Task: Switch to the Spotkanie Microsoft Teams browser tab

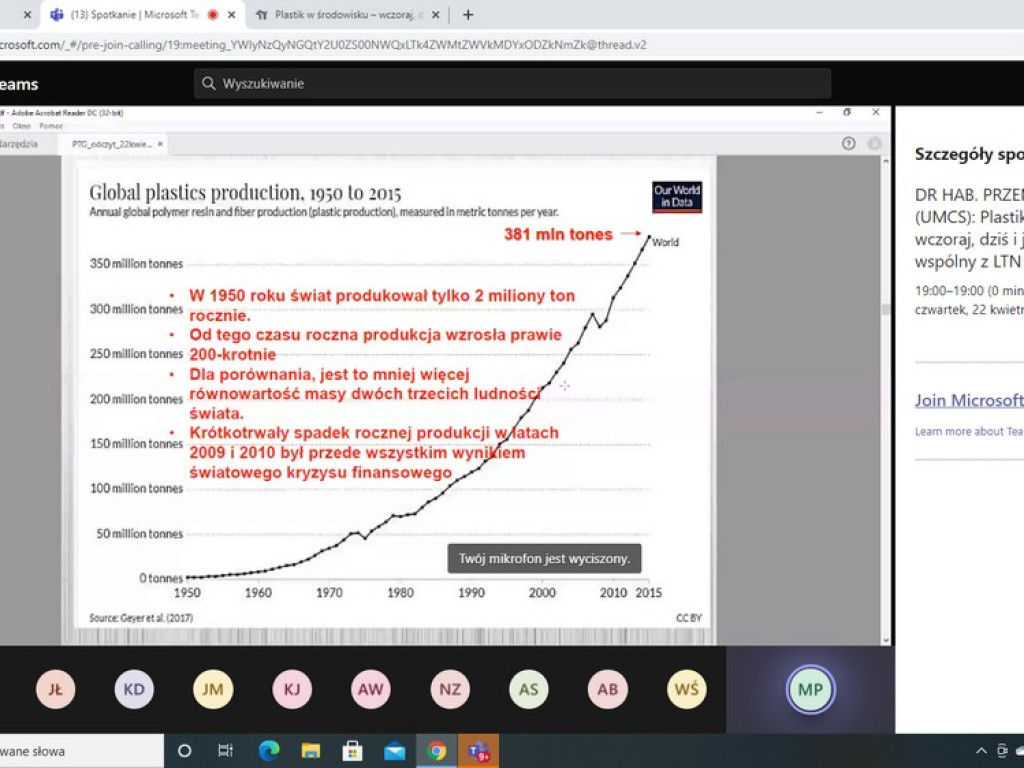Action: click(142, 14)
